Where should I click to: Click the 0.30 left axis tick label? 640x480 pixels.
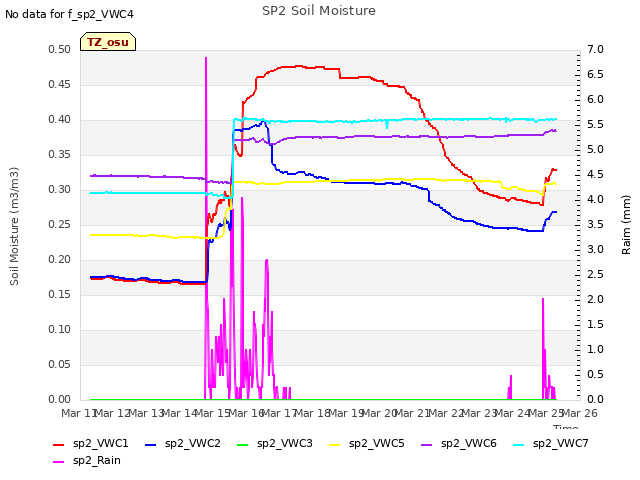(60, 190)
